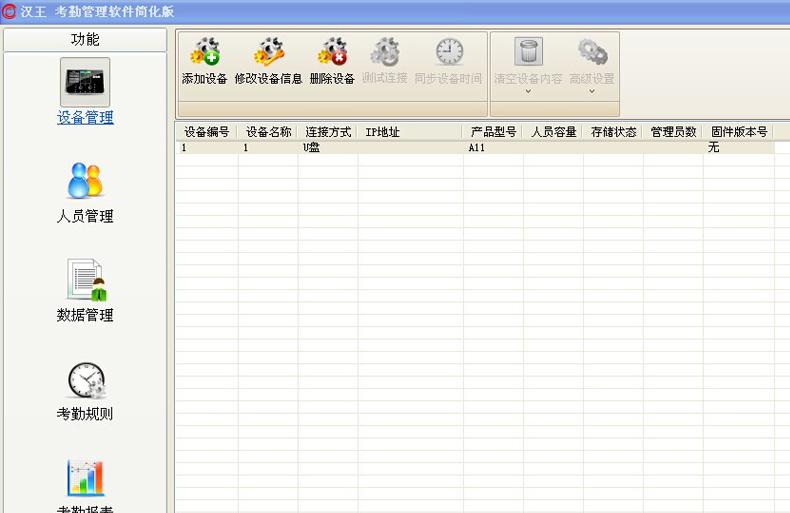Open 人员管理 people icon in sidebar
Viewport: 790px width, 513px height.
(x=85, y=180)
